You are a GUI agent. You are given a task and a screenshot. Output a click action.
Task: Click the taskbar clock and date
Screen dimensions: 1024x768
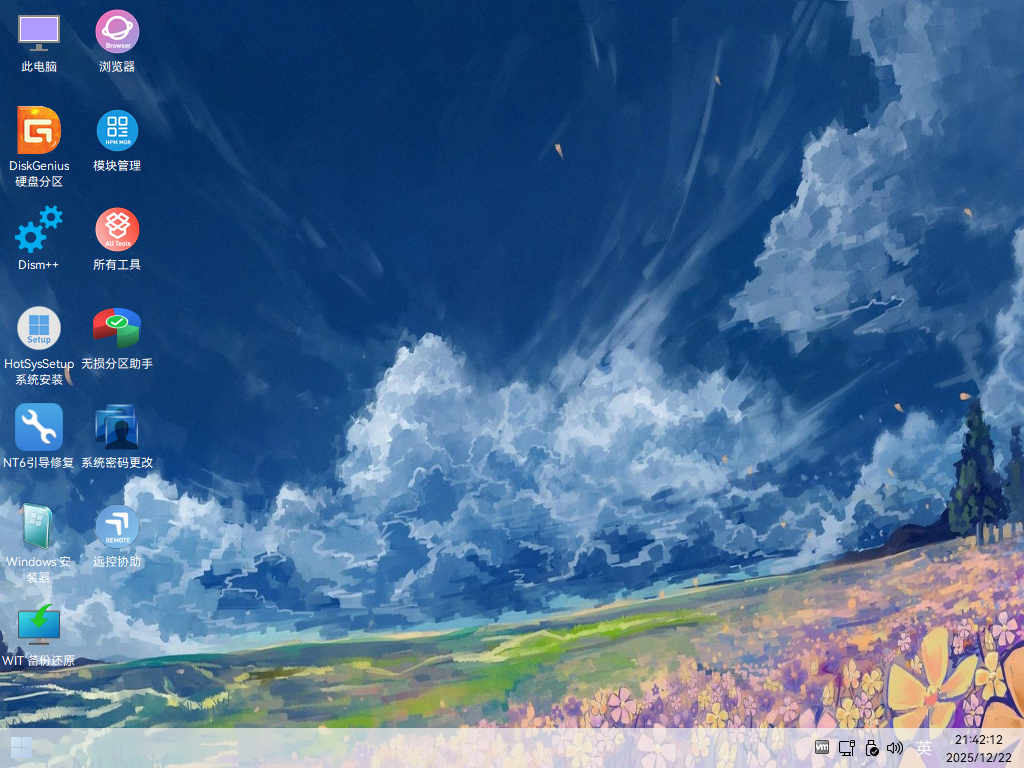(979, 748)
